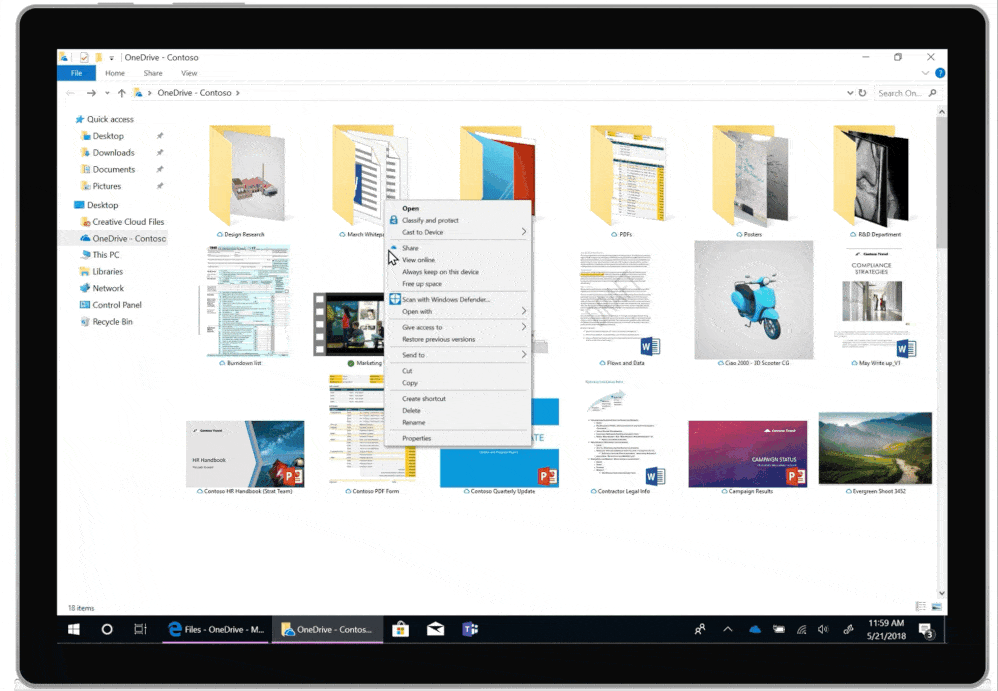998x691 pixels.
Task: Open the OneDrive cloud icon in system tray
Action: tap(755, 629)
